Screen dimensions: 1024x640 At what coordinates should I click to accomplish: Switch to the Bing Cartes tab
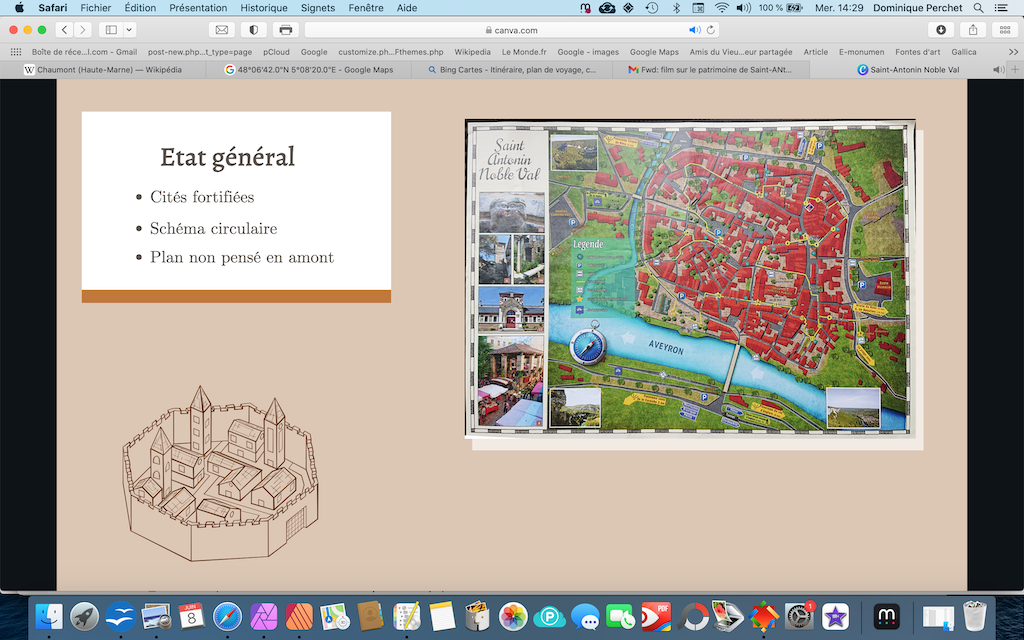[512, 70]
